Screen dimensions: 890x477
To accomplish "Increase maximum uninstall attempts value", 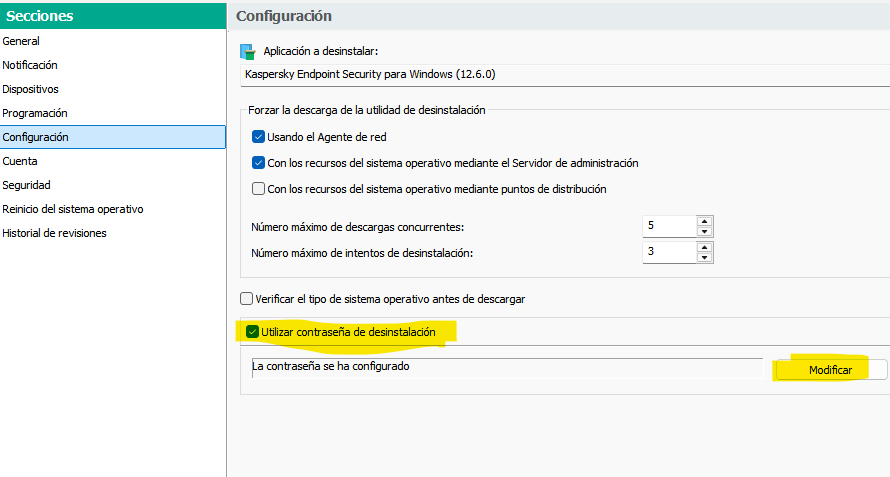I will point(704,248).
